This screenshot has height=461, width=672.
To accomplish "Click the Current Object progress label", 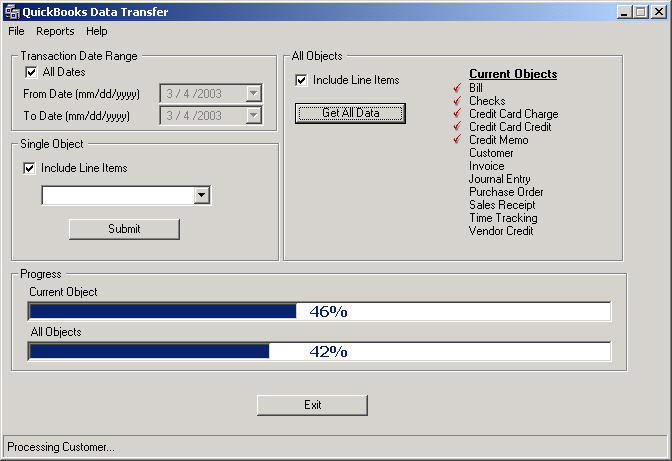I will (x=63, y=292).
